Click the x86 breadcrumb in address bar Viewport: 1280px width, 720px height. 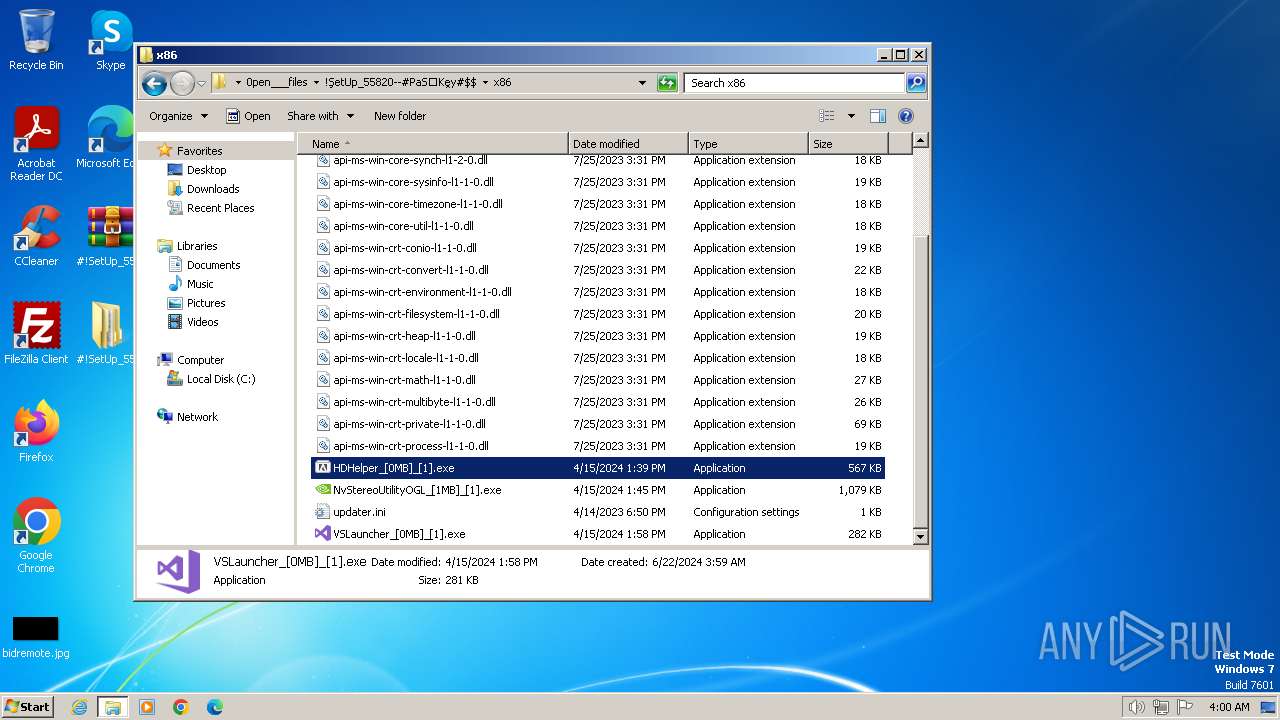(502, 83)
